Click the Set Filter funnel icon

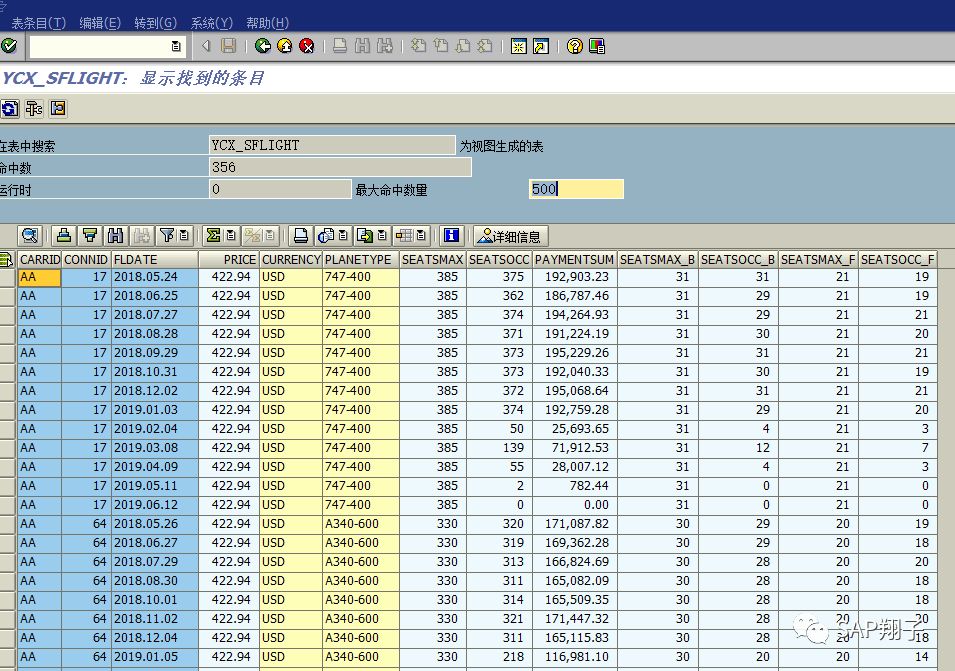coord(167,236)
